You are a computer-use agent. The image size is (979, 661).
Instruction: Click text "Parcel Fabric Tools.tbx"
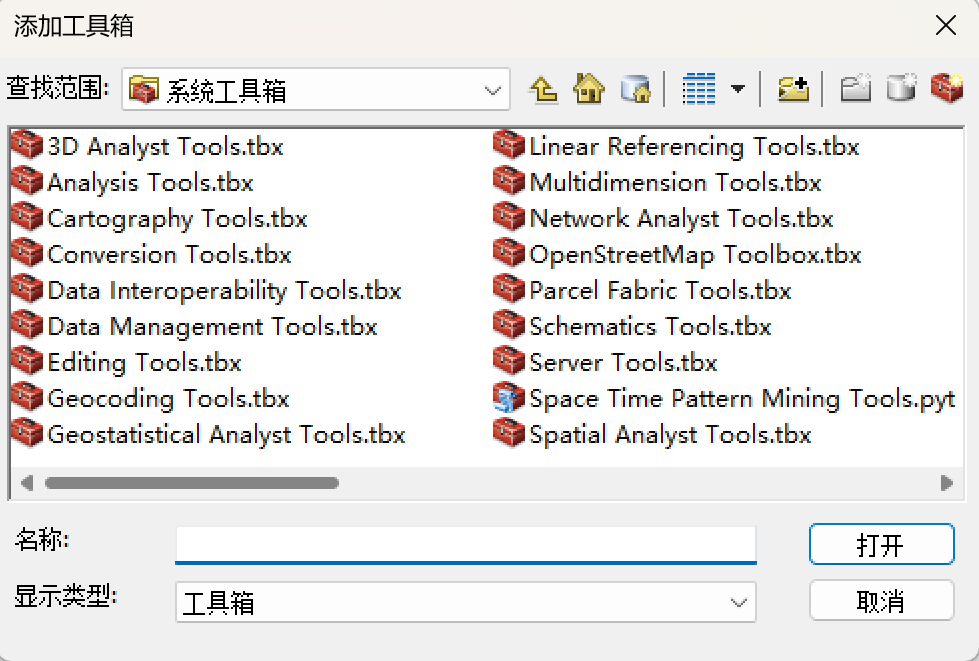tap(661, 291)
